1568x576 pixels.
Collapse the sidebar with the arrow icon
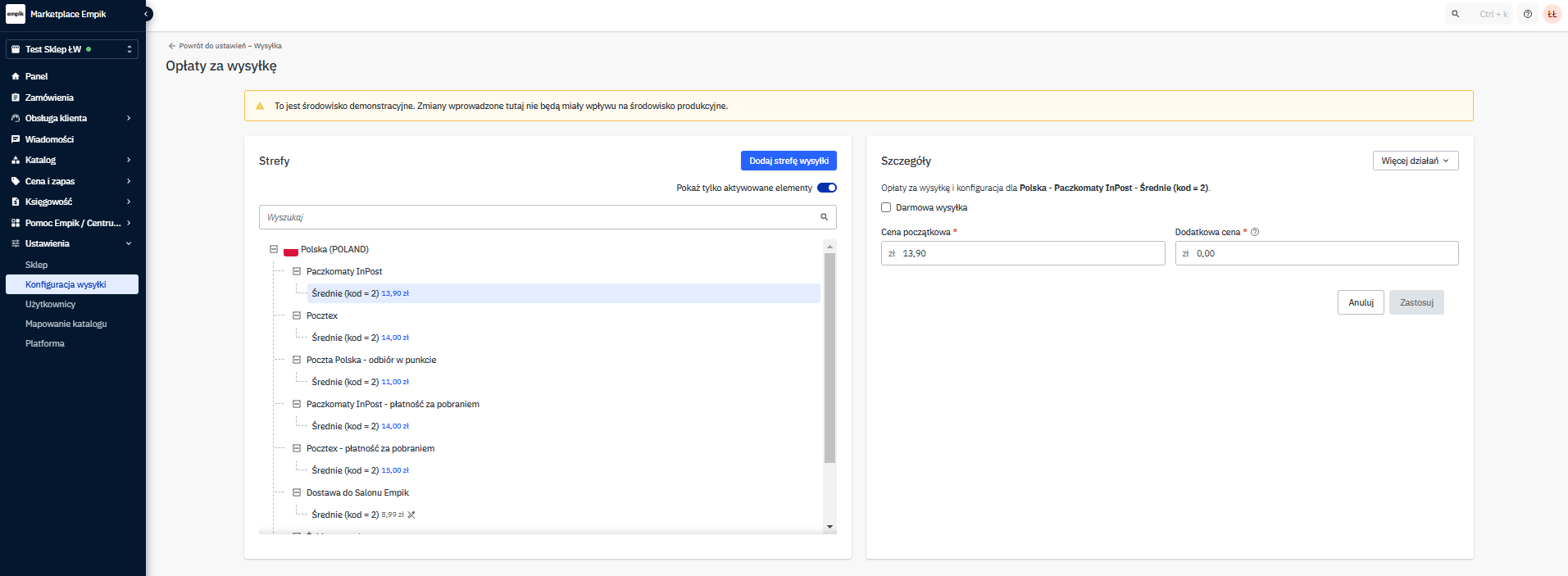coord(146,14)
